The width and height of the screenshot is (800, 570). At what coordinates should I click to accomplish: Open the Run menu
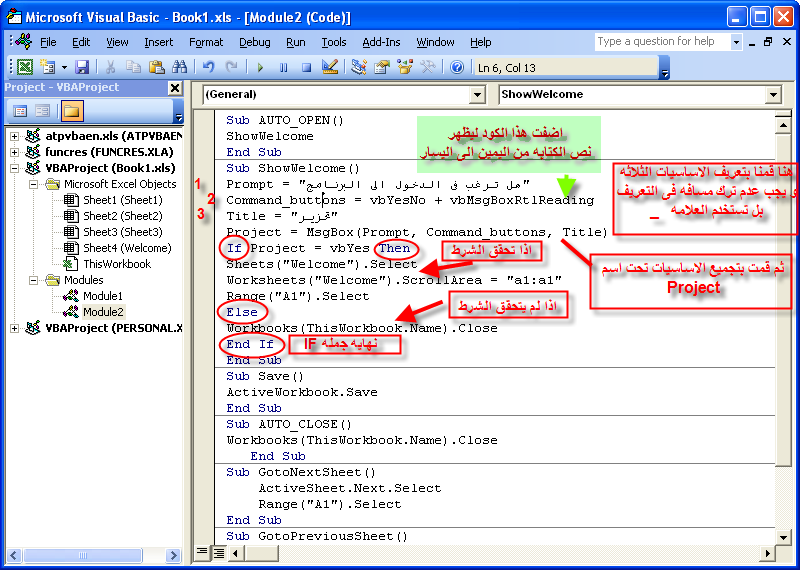(x=296, y=42)
